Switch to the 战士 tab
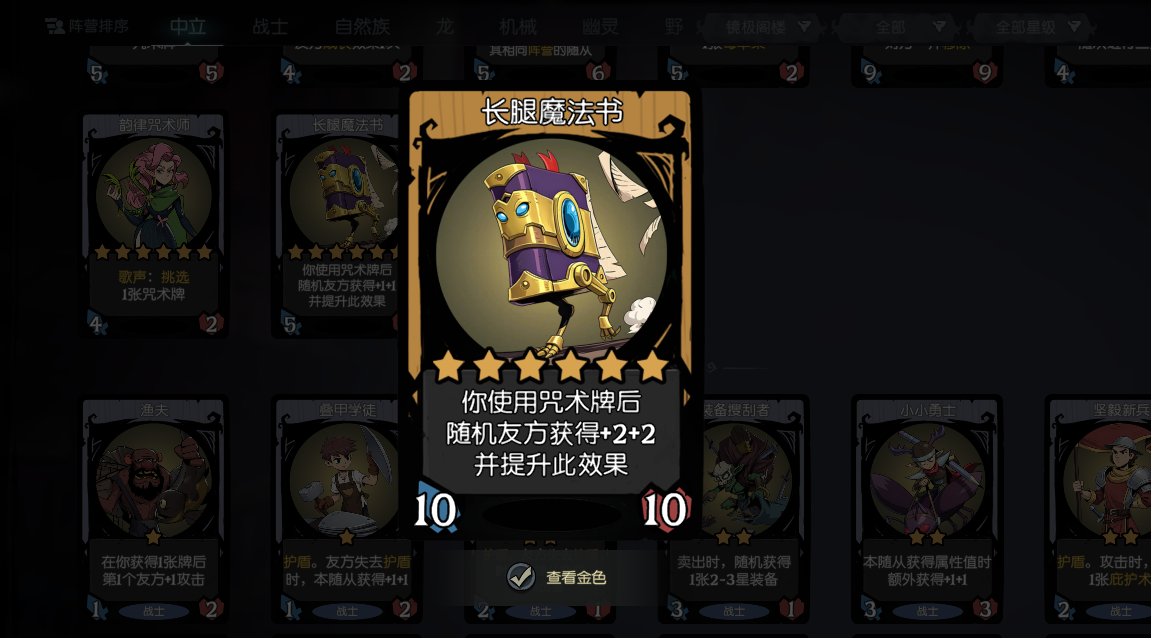The width and height of the screenshot is (1151, 638). pos(270,27)
